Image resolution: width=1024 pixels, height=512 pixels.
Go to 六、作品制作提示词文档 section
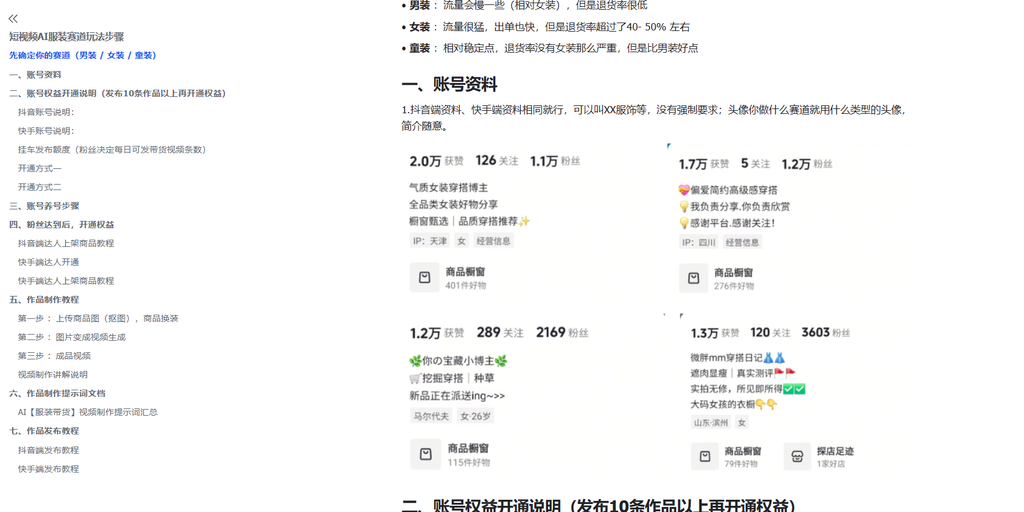pos(57,394)
